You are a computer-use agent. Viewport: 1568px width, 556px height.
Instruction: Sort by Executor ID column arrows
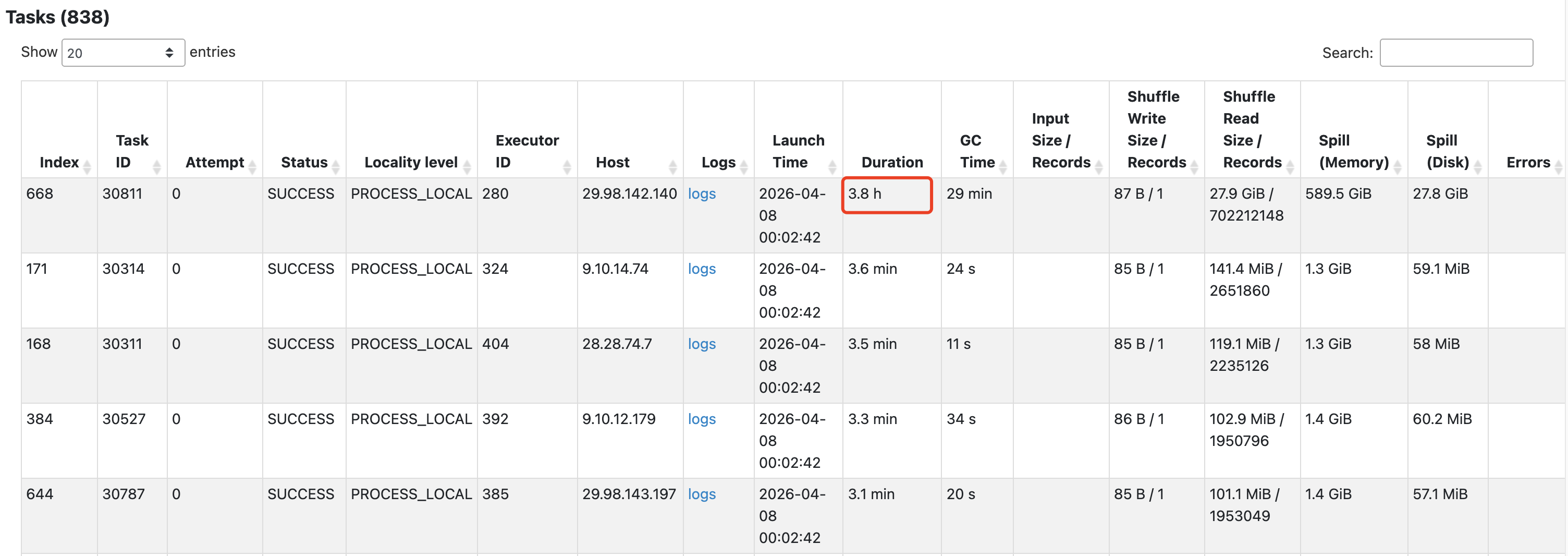(567, 166)
